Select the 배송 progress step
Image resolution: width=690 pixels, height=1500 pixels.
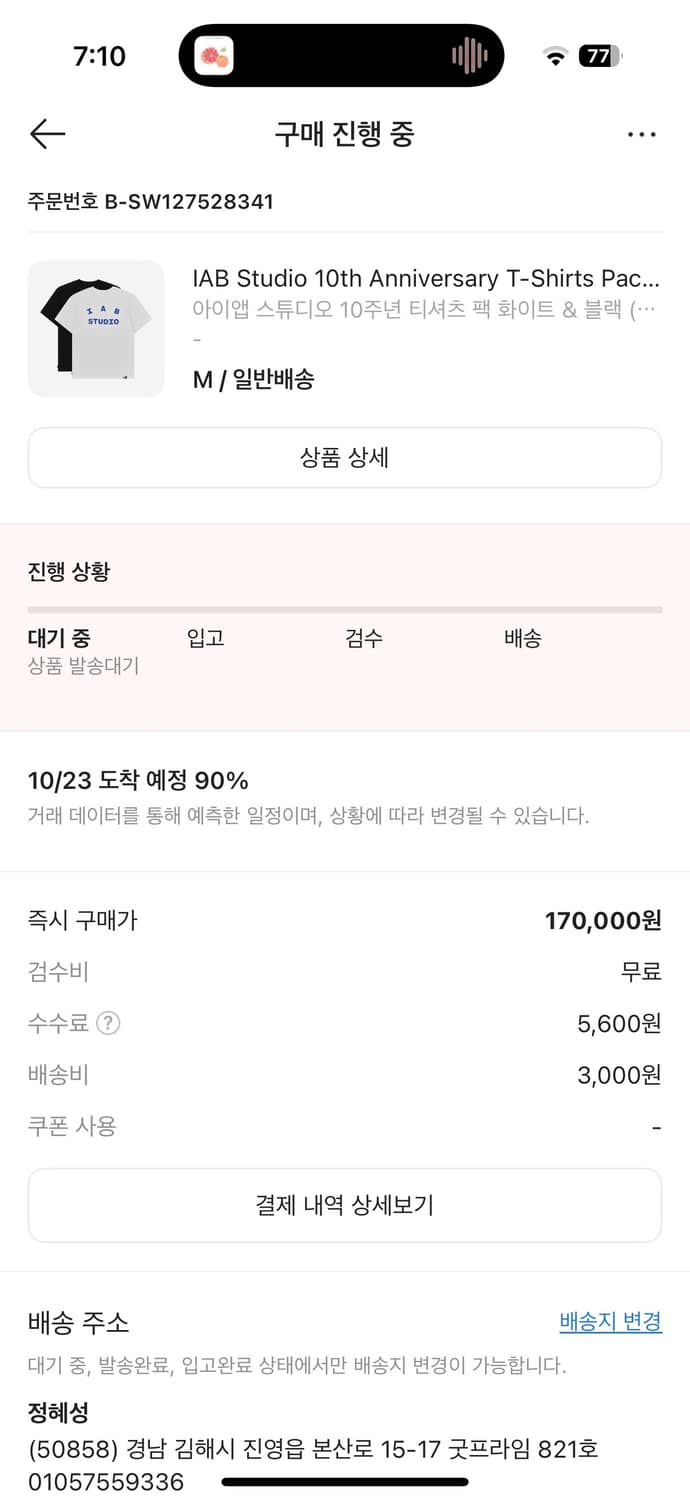tap(522, 639)
